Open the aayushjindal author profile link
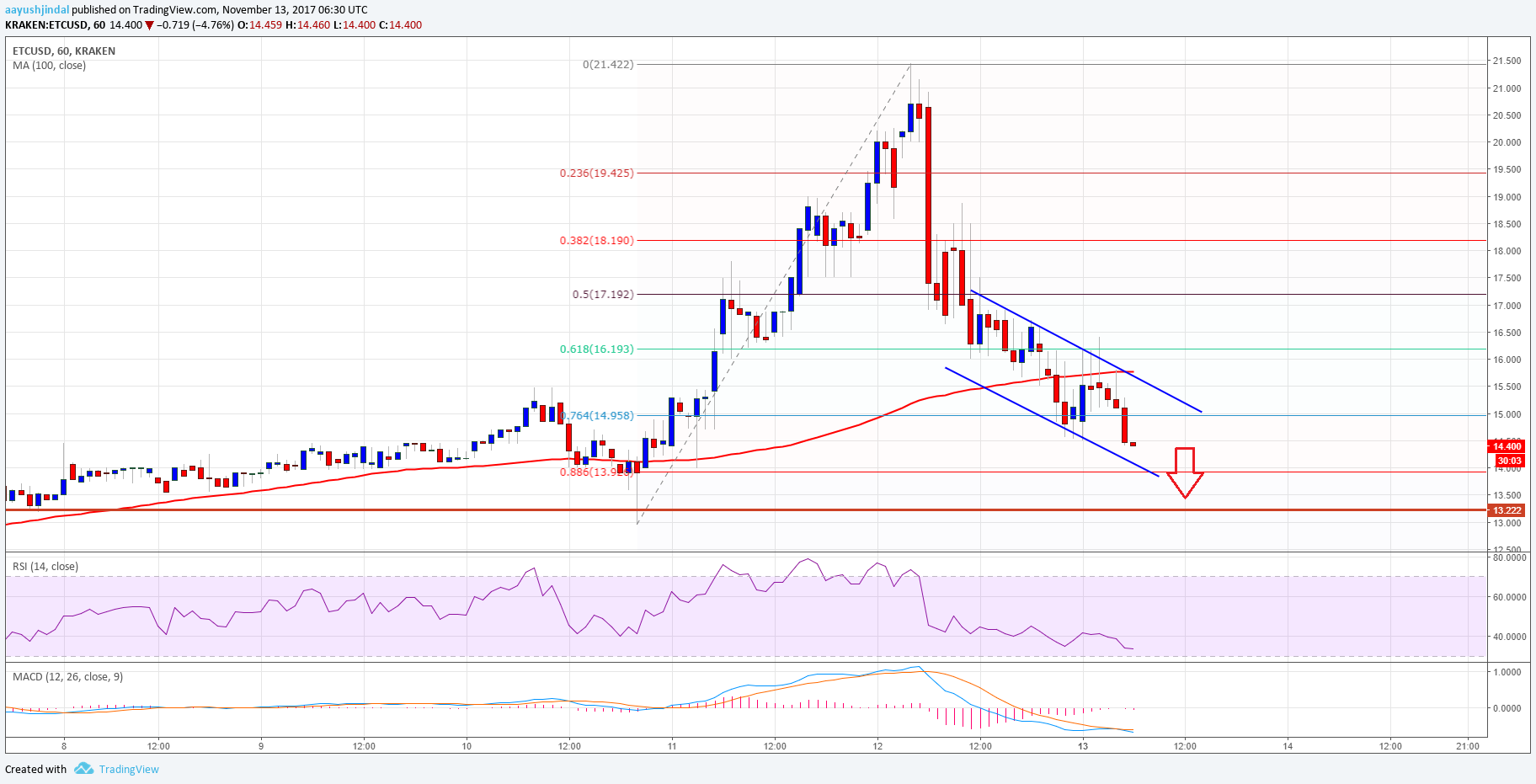Screen dimensions: 1536x784 click(x=37, y=10)
